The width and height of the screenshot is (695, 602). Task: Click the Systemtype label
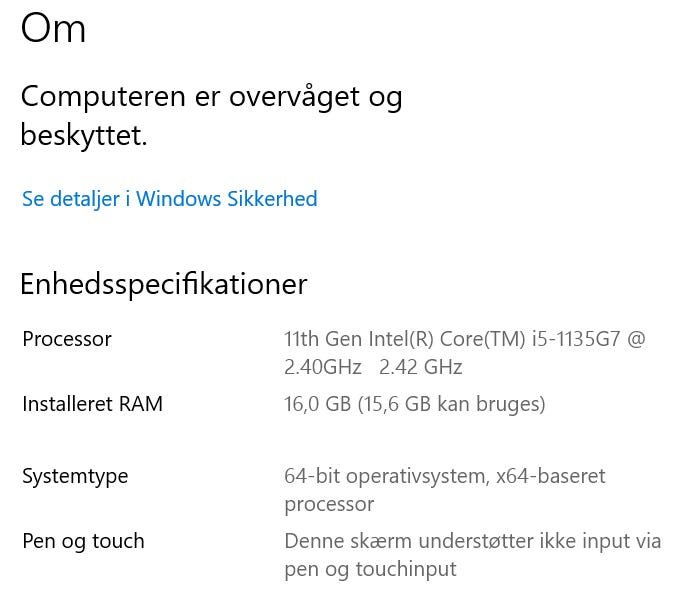point(75,476)
